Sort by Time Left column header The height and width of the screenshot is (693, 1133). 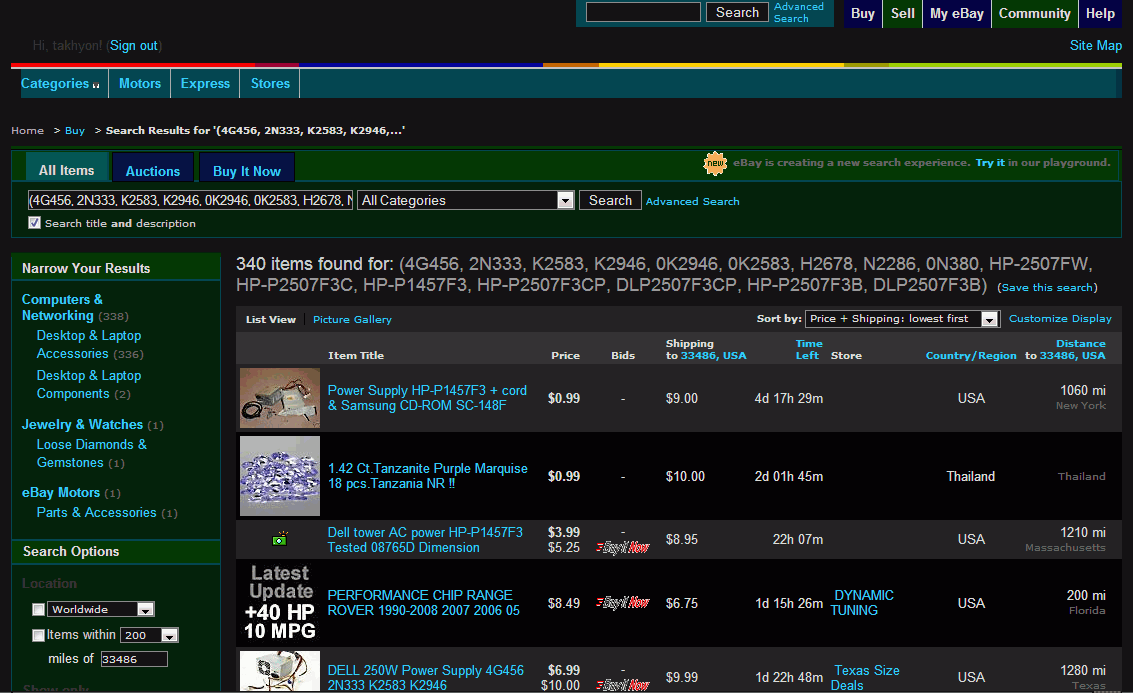809,349
